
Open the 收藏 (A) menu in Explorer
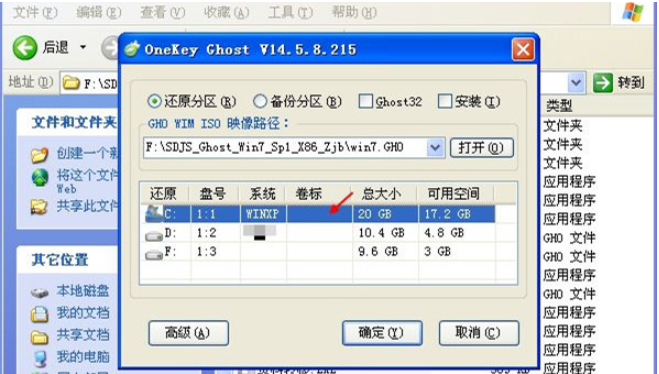[x=227, y=13]
